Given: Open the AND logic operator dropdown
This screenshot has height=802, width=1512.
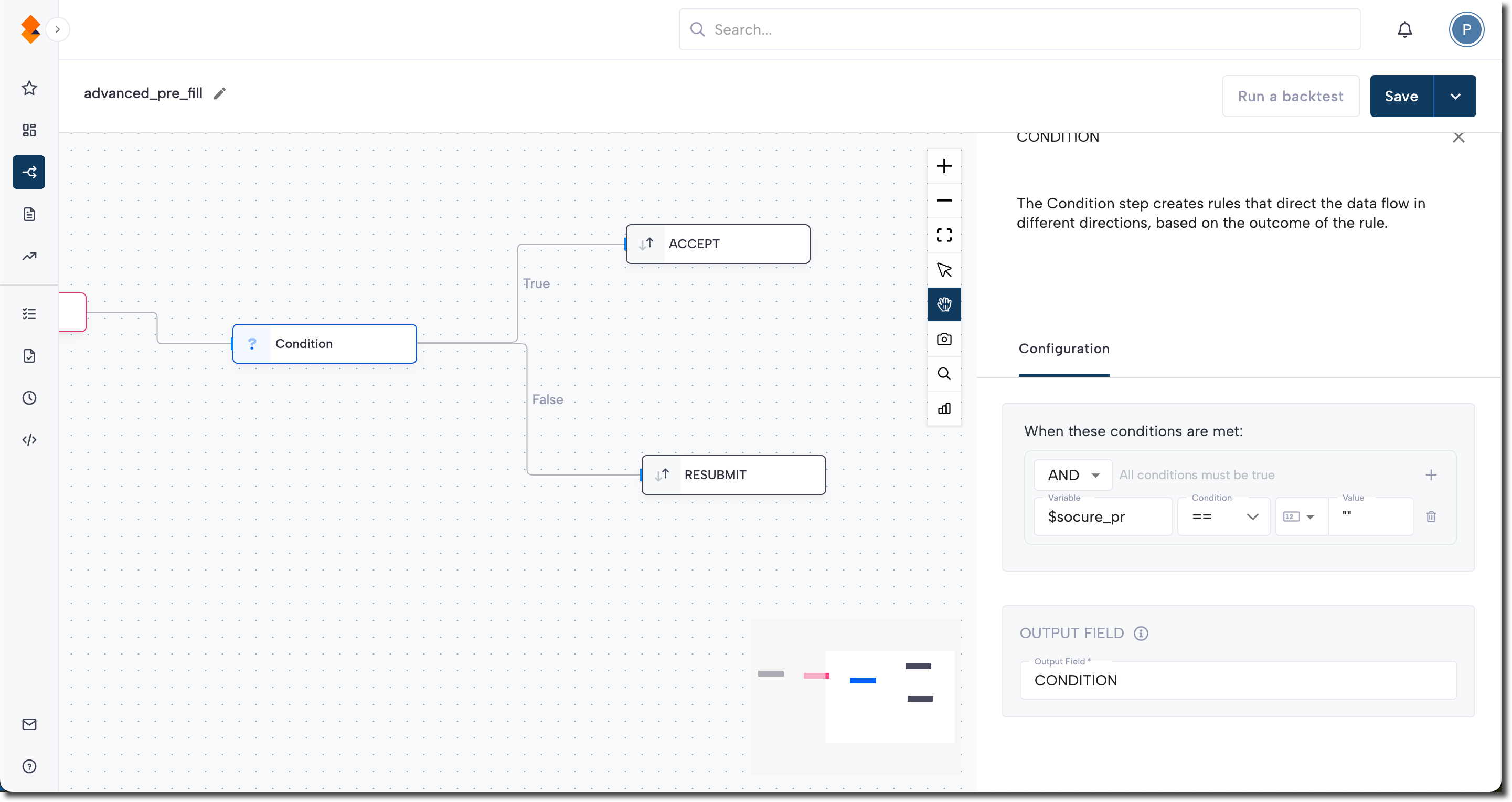Looking at the screenshot, I should coord(1073,475).
